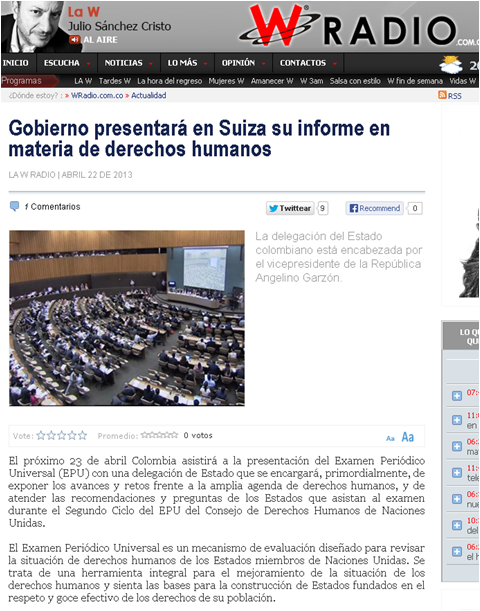Select W fin de semana program
480x611 pixels.
point(415,81)
